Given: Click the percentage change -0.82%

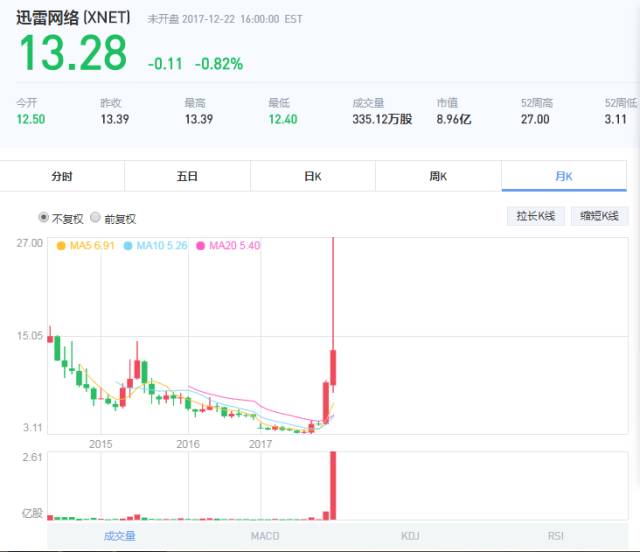Looking at the screenshot, I should coord(219,64).
